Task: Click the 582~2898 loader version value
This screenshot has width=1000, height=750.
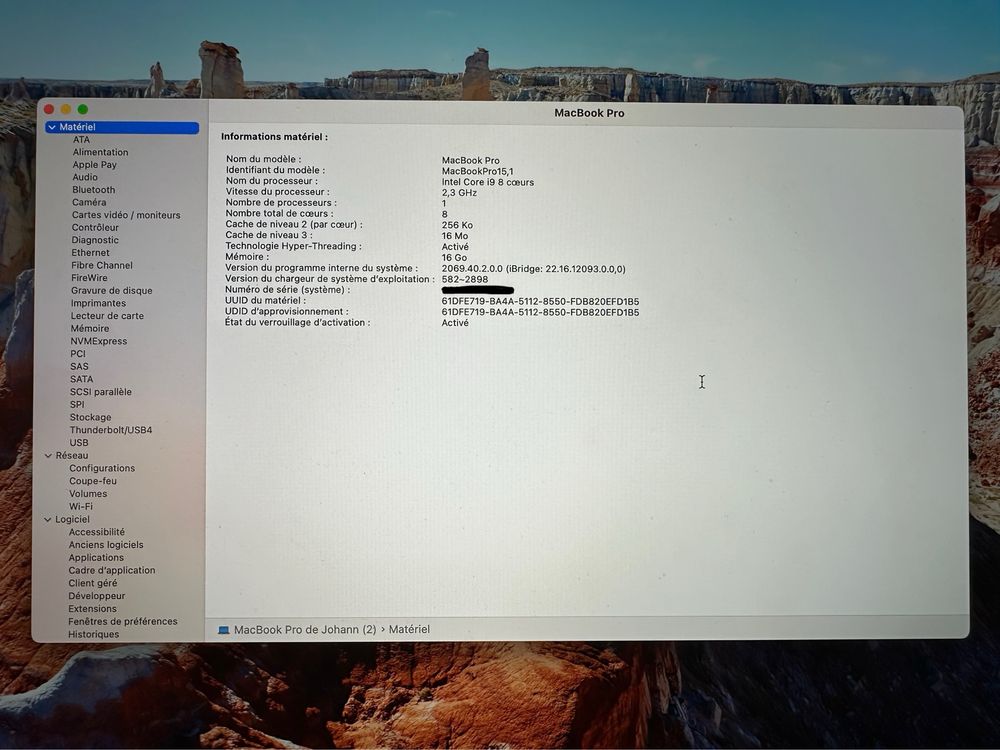Action: (x=465, y=280)
